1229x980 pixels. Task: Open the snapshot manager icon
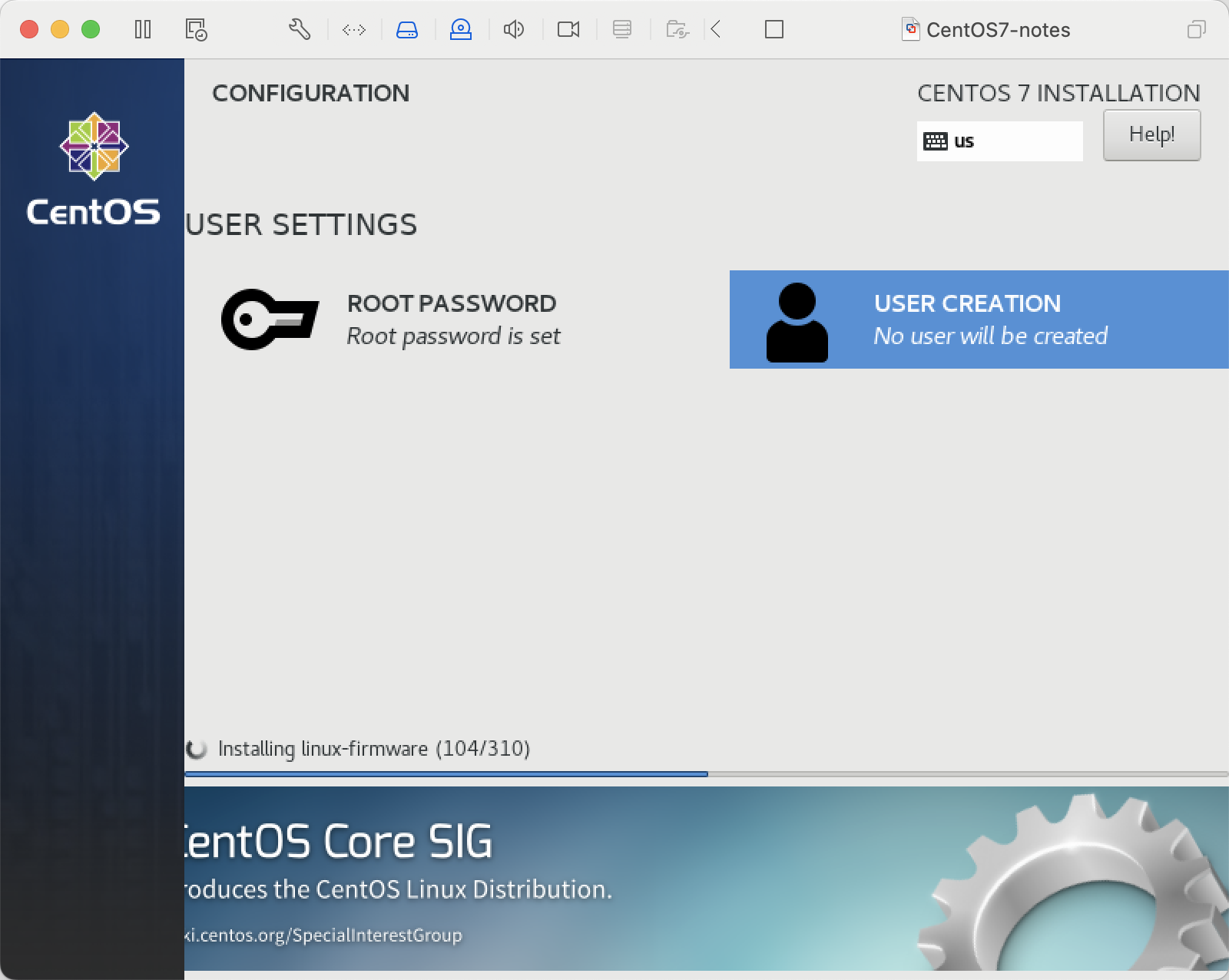point(196,30)
